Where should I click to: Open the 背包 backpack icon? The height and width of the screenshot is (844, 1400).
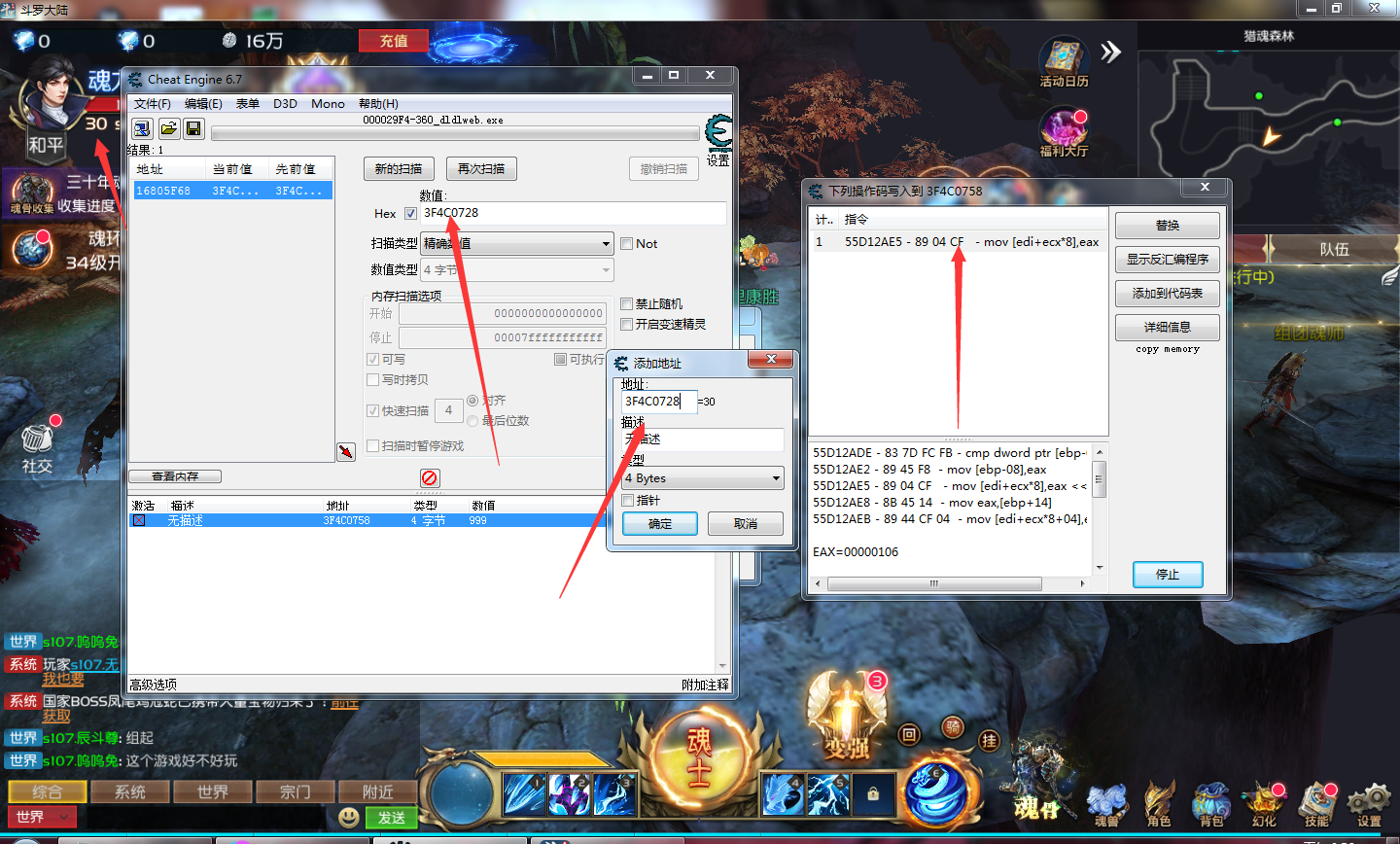(x=1211, y=805)
